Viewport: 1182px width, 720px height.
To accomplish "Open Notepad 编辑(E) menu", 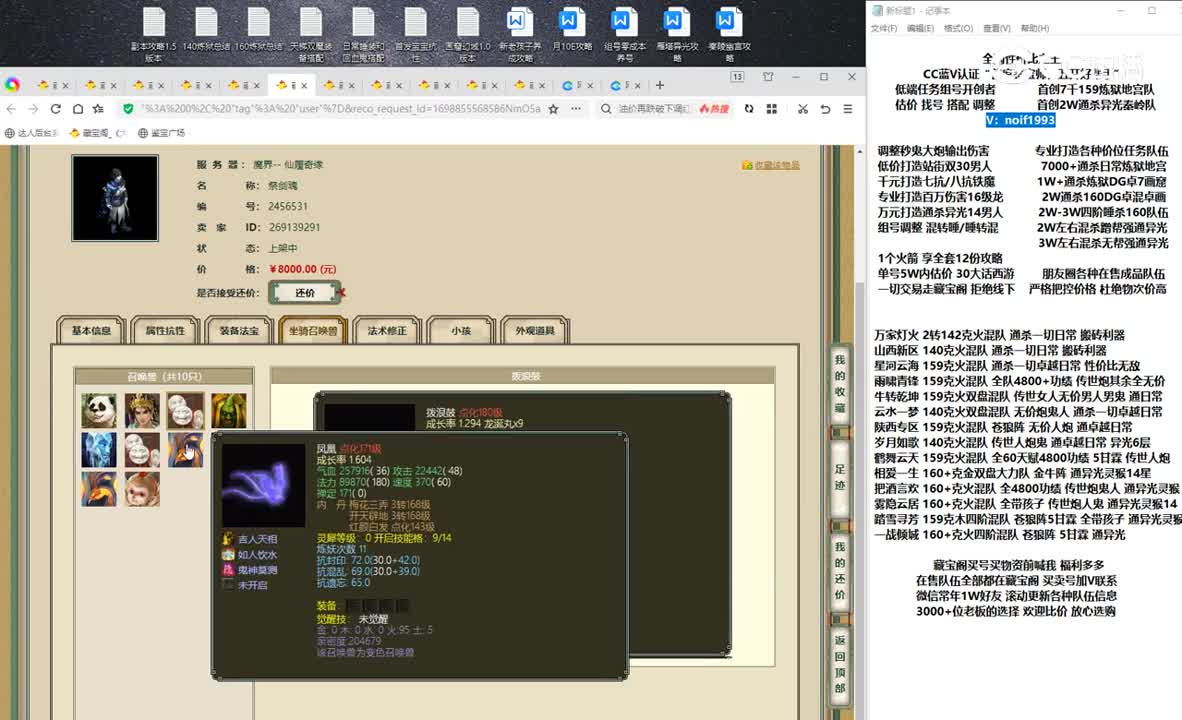I will tap(920, 28).
